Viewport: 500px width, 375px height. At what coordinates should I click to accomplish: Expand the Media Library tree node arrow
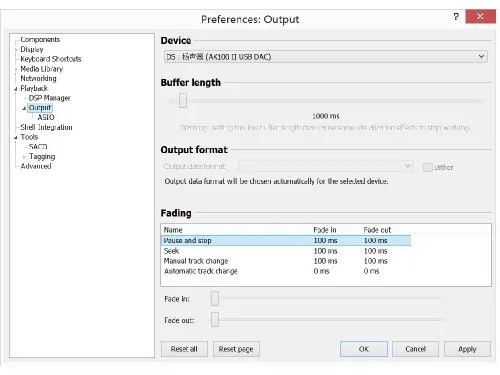16,69
